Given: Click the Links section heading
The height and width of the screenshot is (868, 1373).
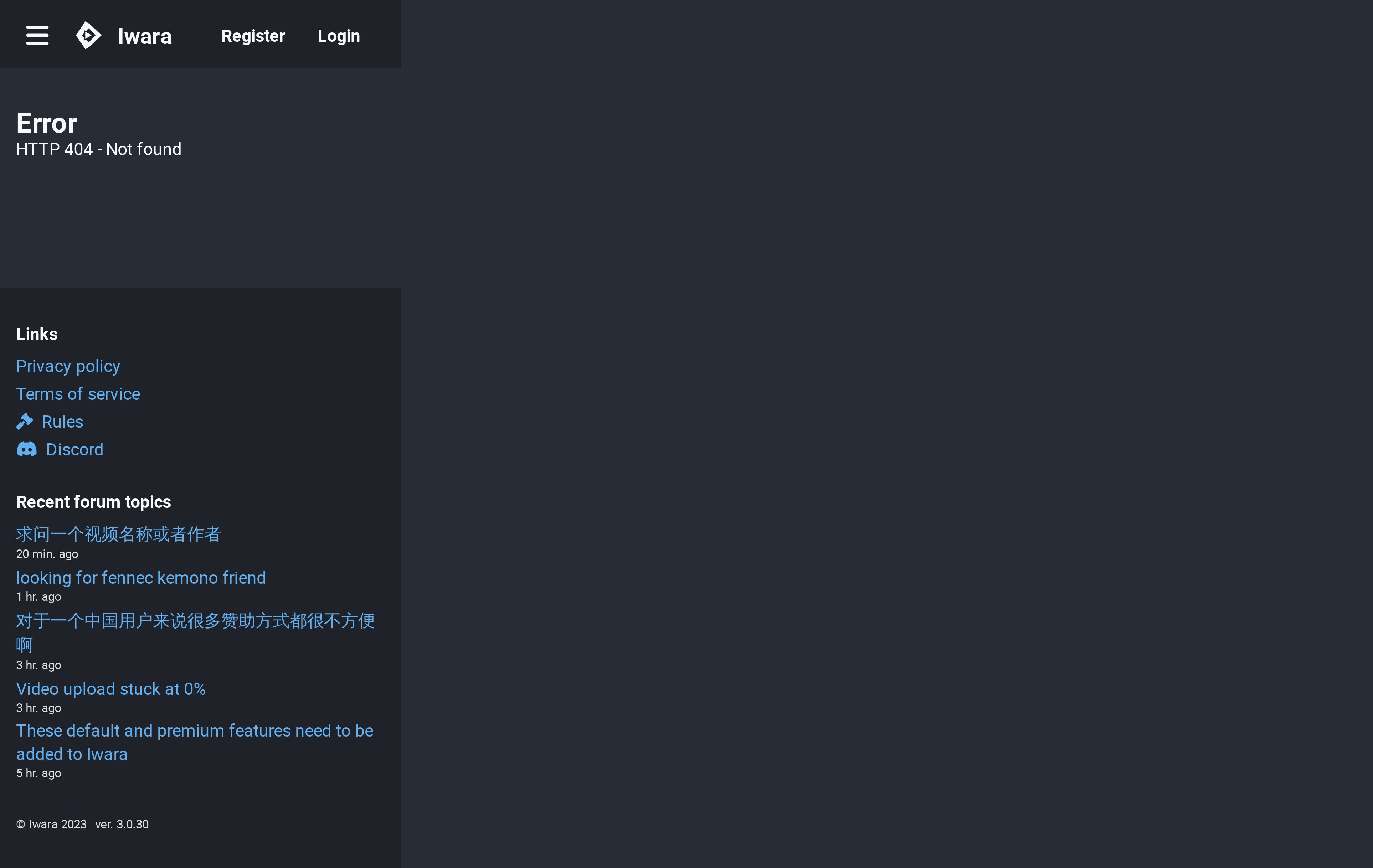Looking at the screenshot, I should pos(37,334).
